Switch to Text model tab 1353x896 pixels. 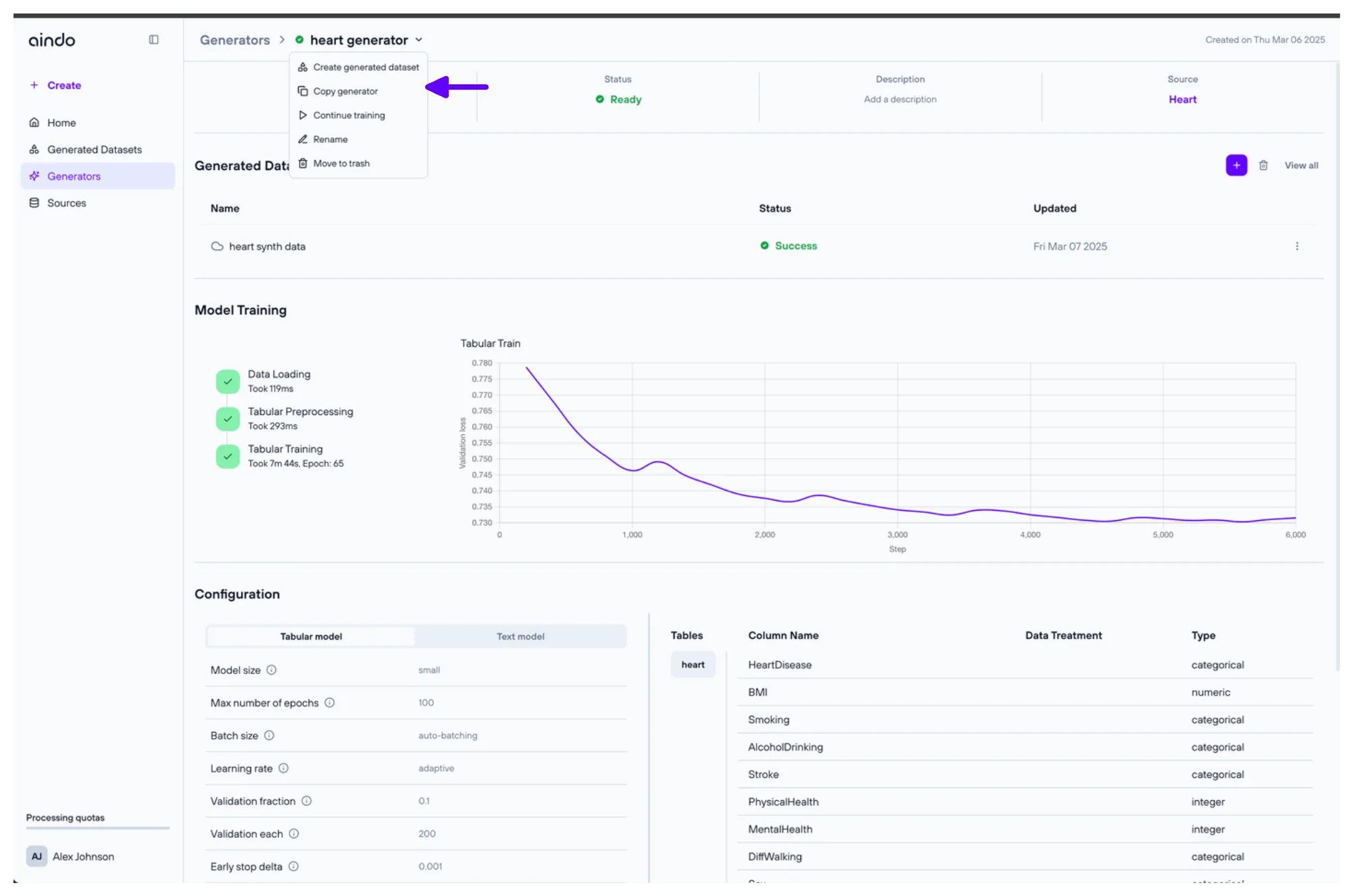tap(520, 636)
